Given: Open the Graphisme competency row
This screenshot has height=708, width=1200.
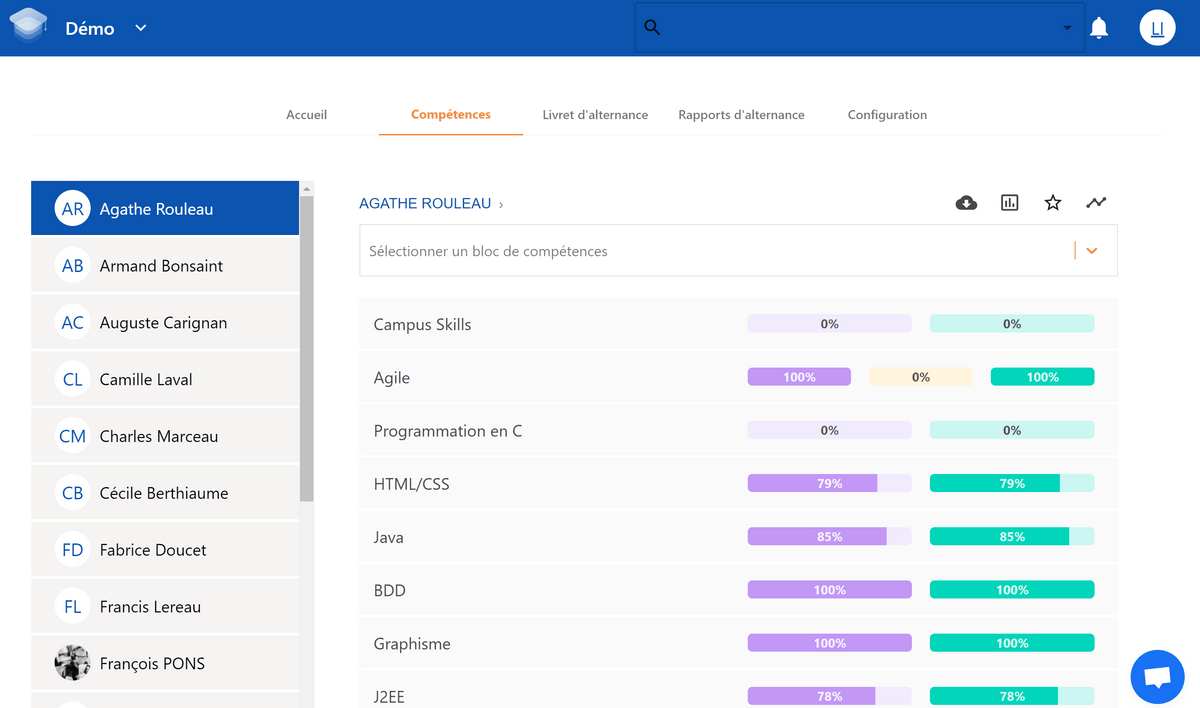Looking at the screenshot, I should coord(738,643).
